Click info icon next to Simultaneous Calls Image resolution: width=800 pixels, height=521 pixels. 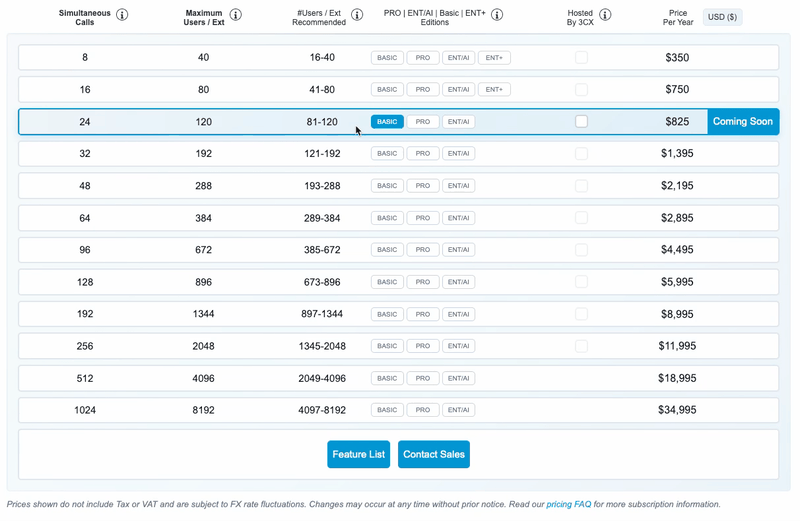click(x=122, y=15)
